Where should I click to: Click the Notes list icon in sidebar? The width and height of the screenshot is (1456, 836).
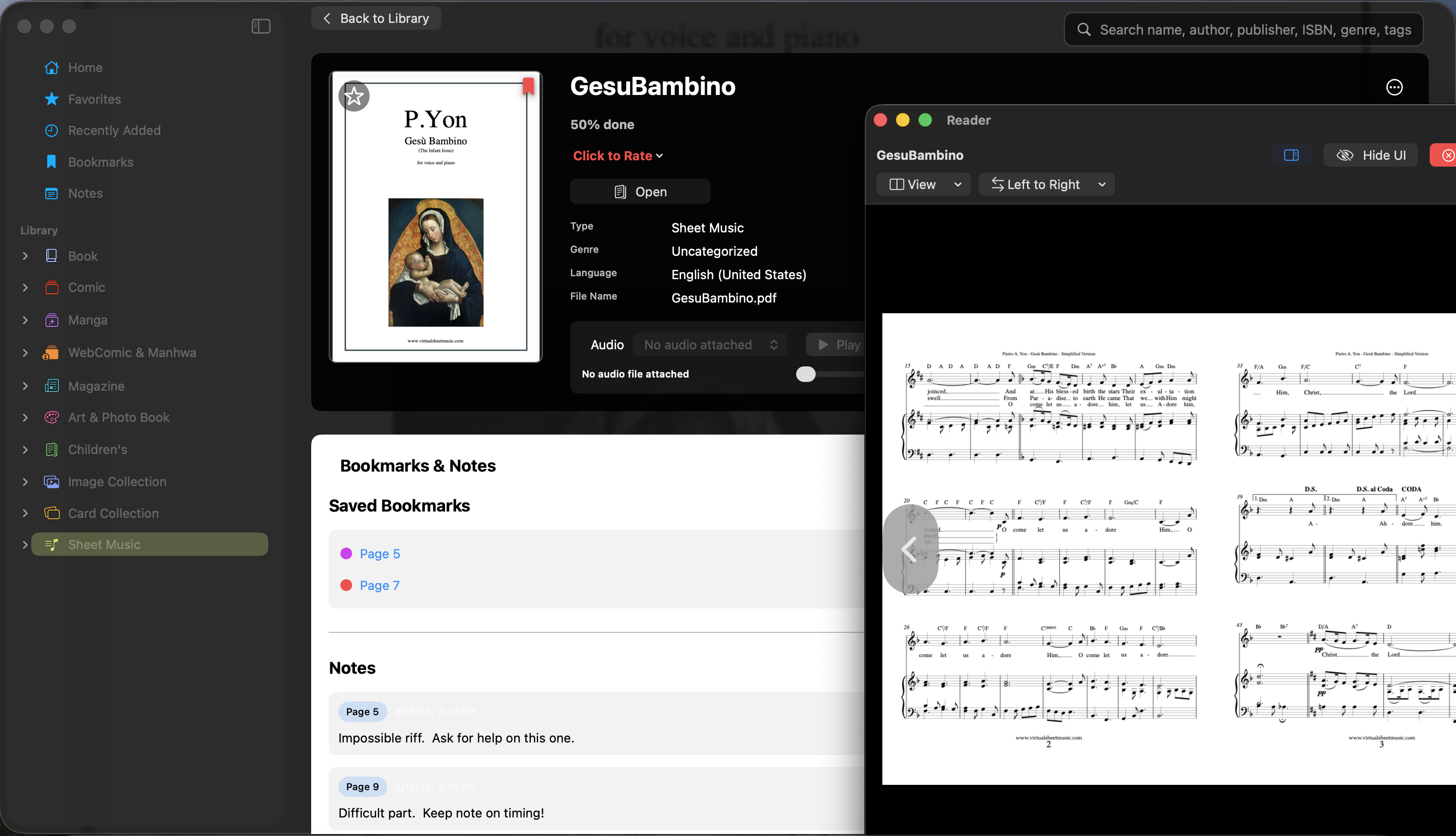[52, 193]
